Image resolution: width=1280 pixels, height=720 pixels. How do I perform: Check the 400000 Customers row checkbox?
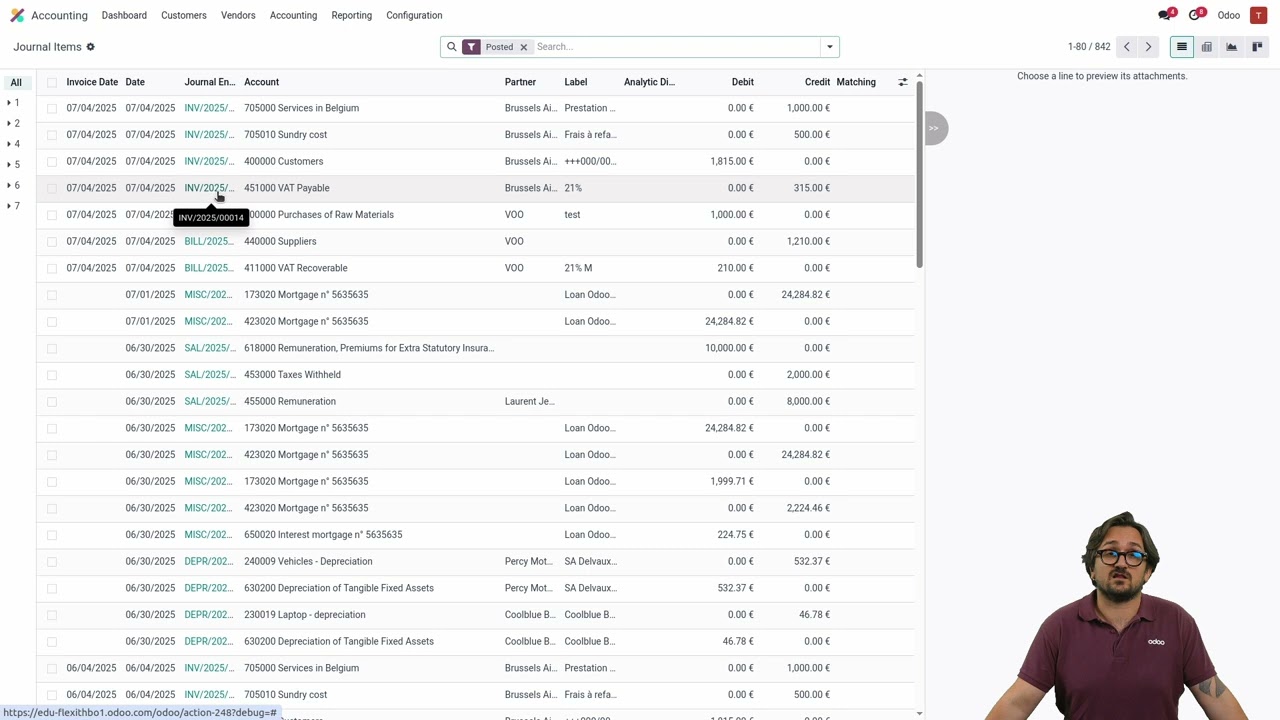[x=52, y=161]
